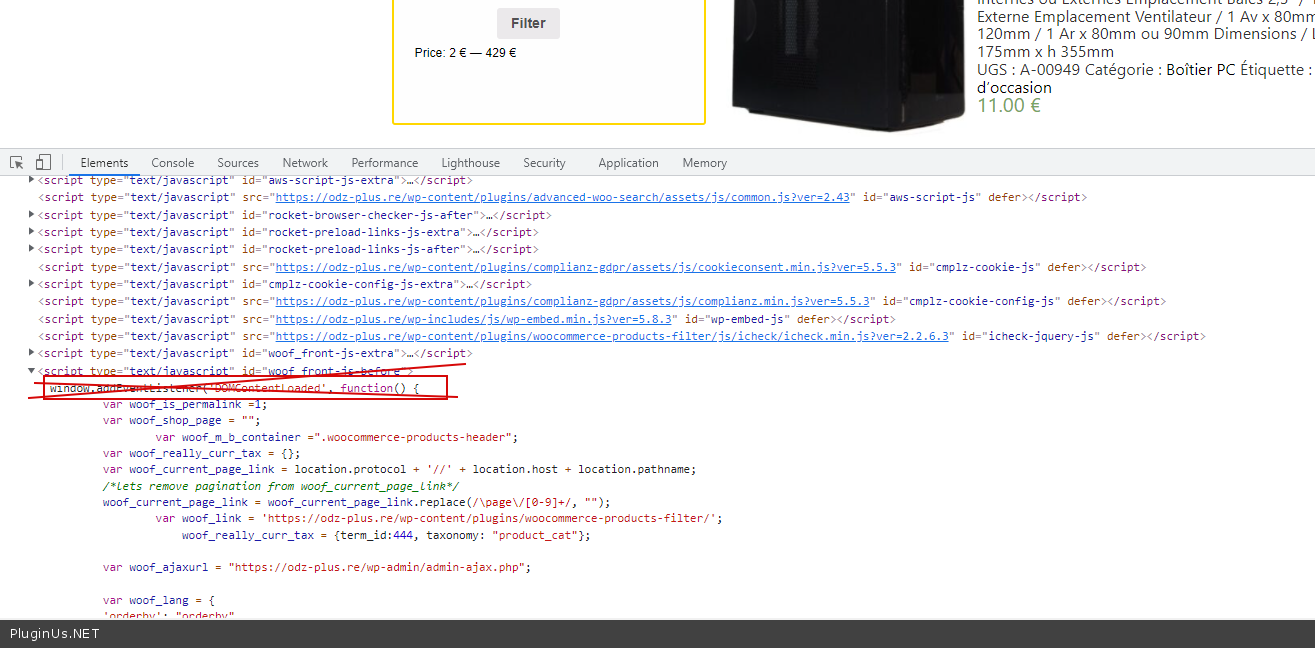Screen dimensions: 1315x648
Task: Expand the woof_front-js-extra script node
Action: 32,353
